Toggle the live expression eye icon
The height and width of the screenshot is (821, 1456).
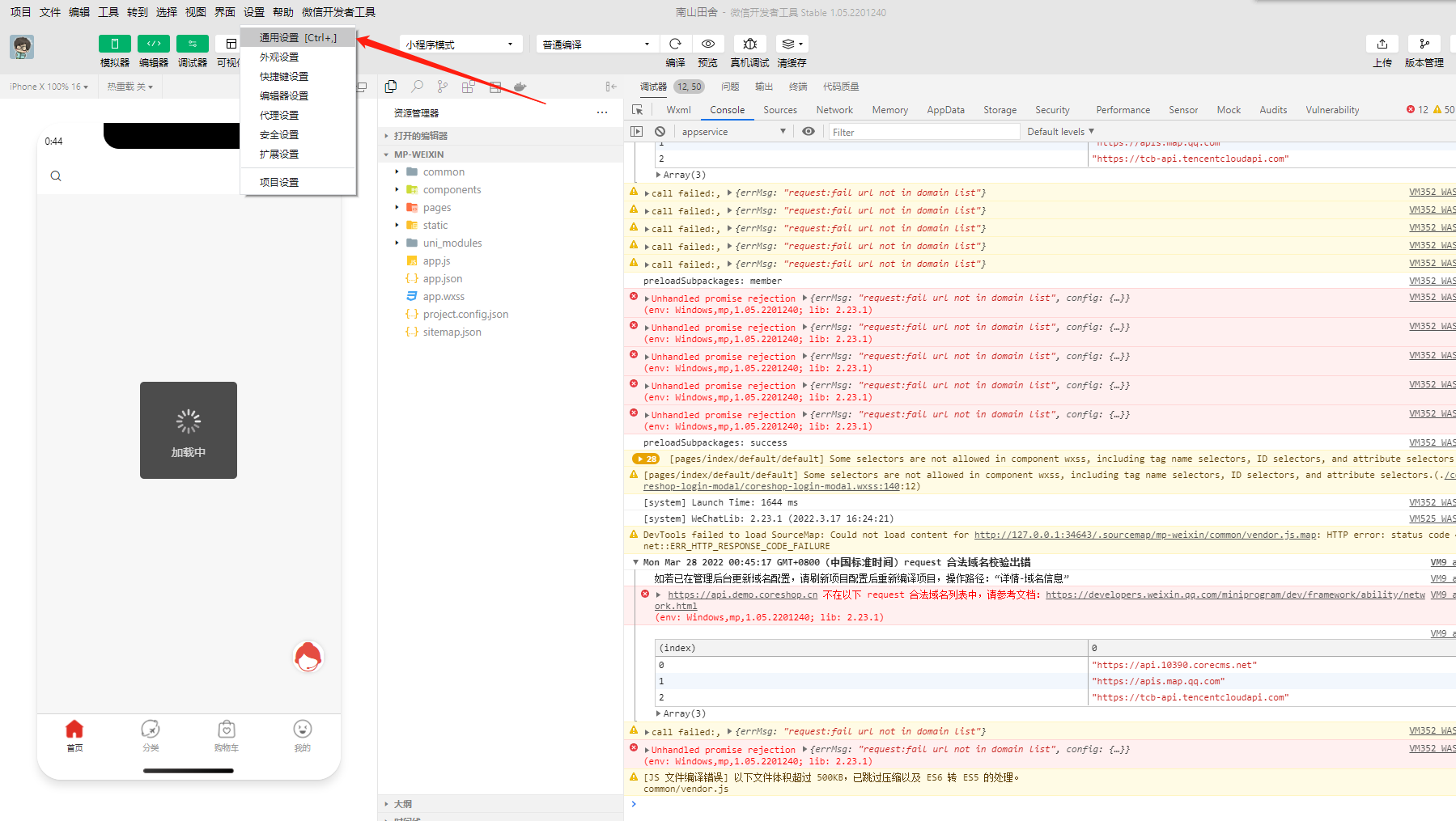click(x=809, y=131)
